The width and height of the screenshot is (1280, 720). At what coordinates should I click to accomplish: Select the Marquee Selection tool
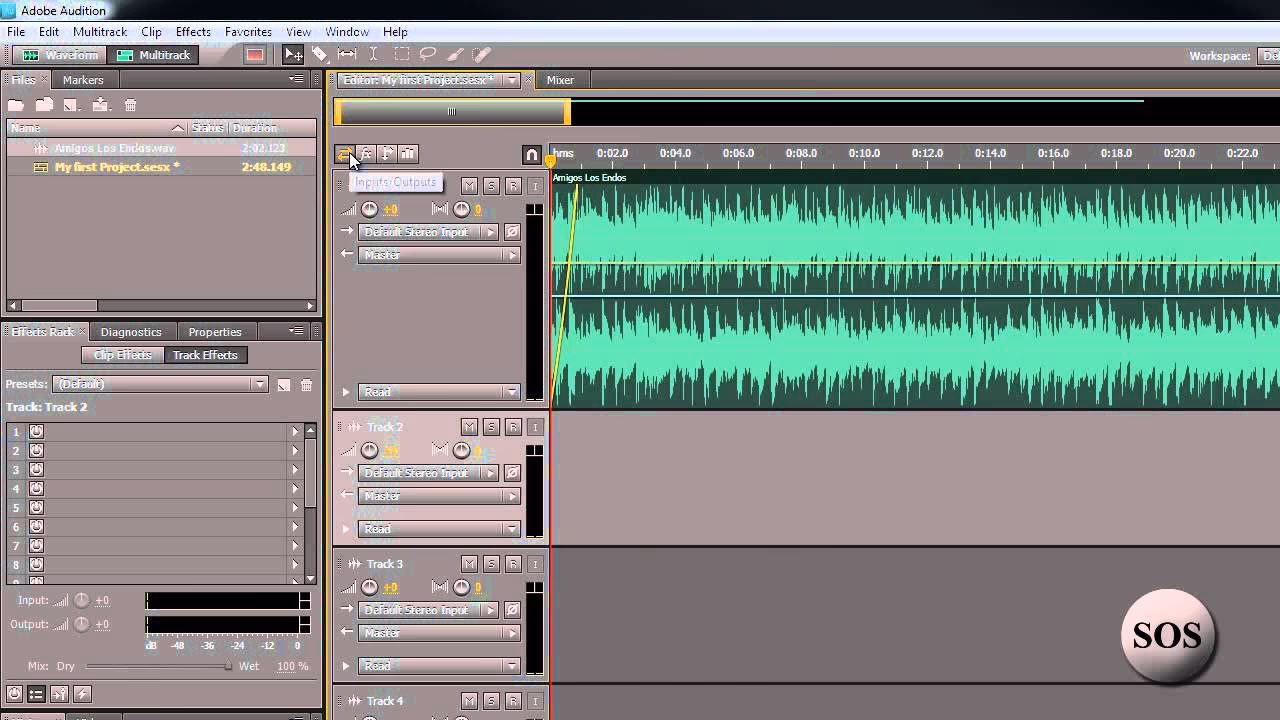point(401,55)
